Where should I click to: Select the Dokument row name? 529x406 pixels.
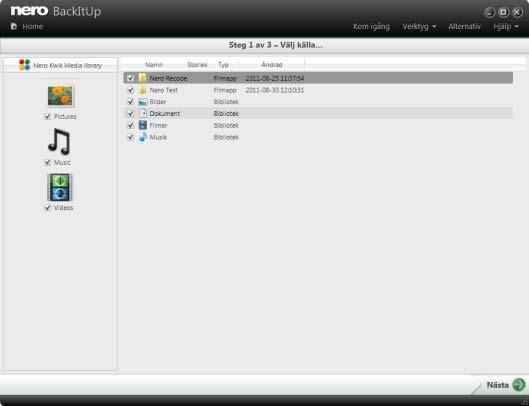[165, 114]
